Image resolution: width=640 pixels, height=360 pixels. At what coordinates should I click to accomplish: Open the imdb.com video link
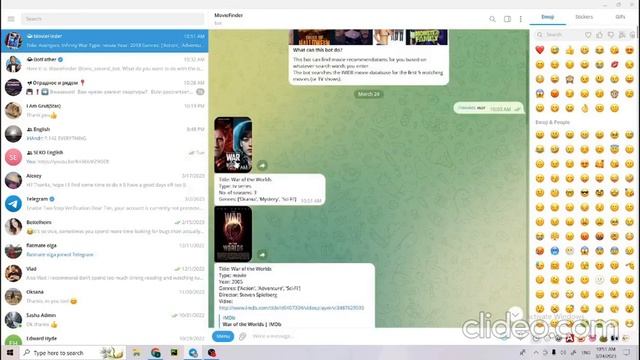291,308
